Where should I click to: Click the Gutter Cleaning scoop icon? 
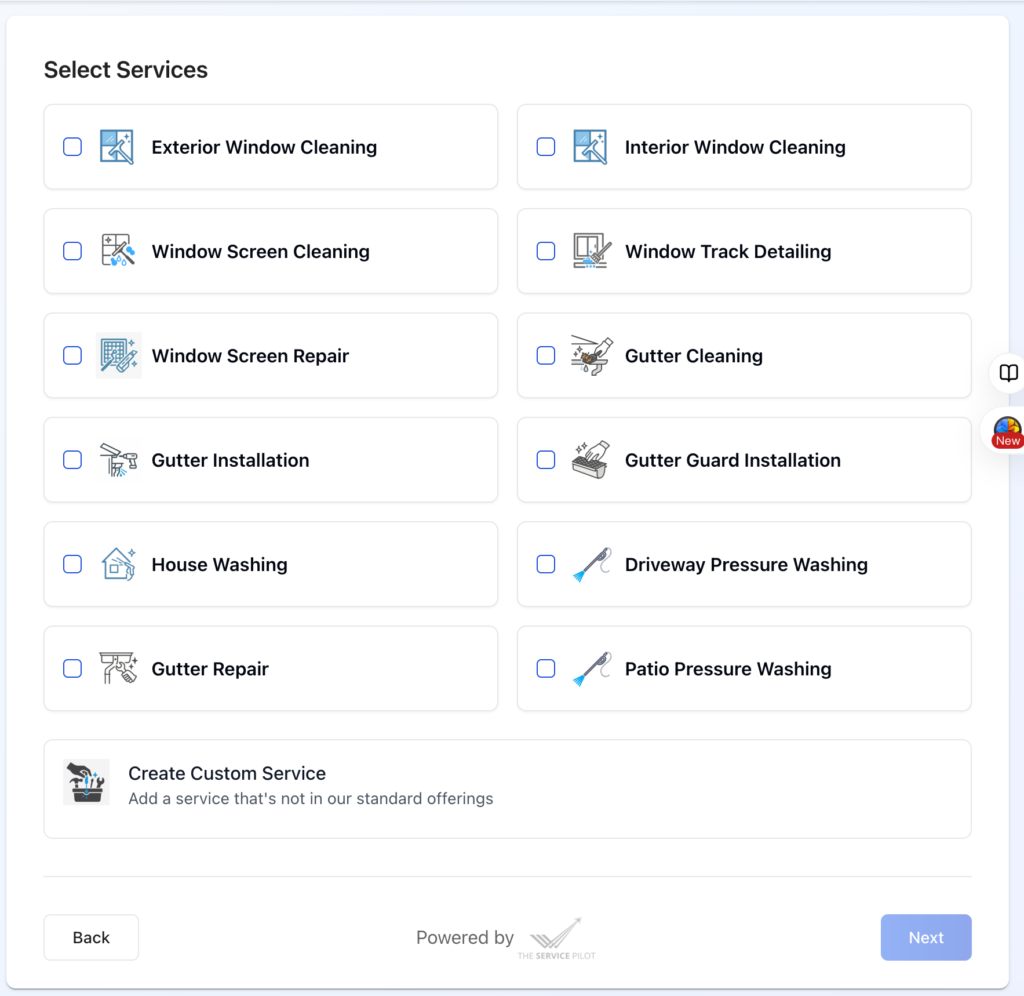coord(593,355)
